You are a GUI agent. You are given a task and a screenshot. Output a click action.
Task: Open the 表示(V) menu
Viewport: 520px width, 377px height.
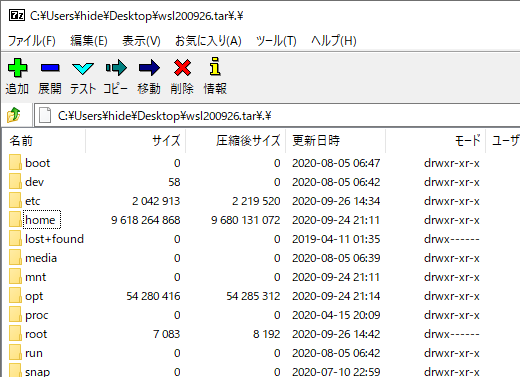point(141,41)
